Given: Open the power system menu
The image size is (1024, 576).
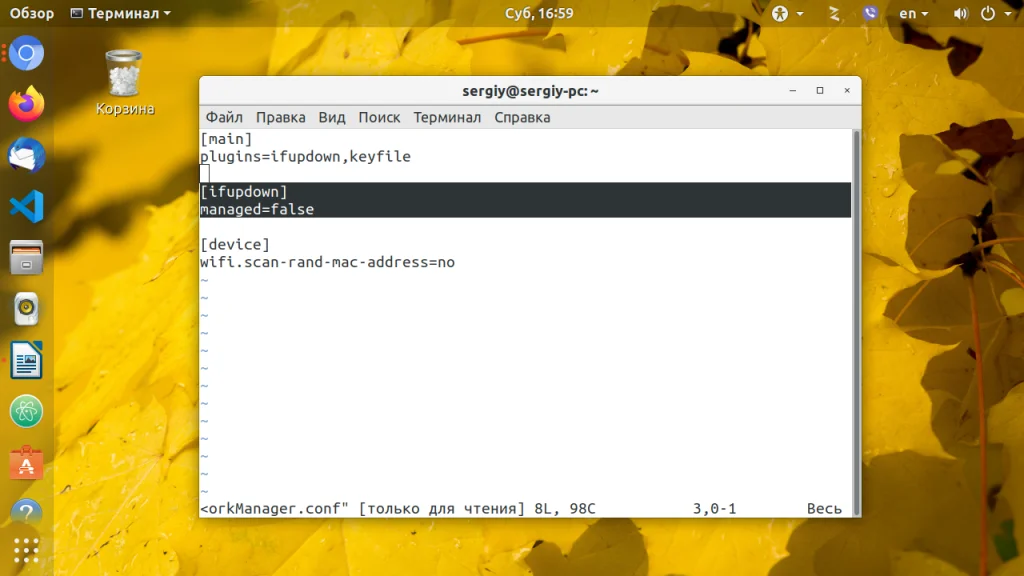Looking at the screenshot, I should [995, 13].
